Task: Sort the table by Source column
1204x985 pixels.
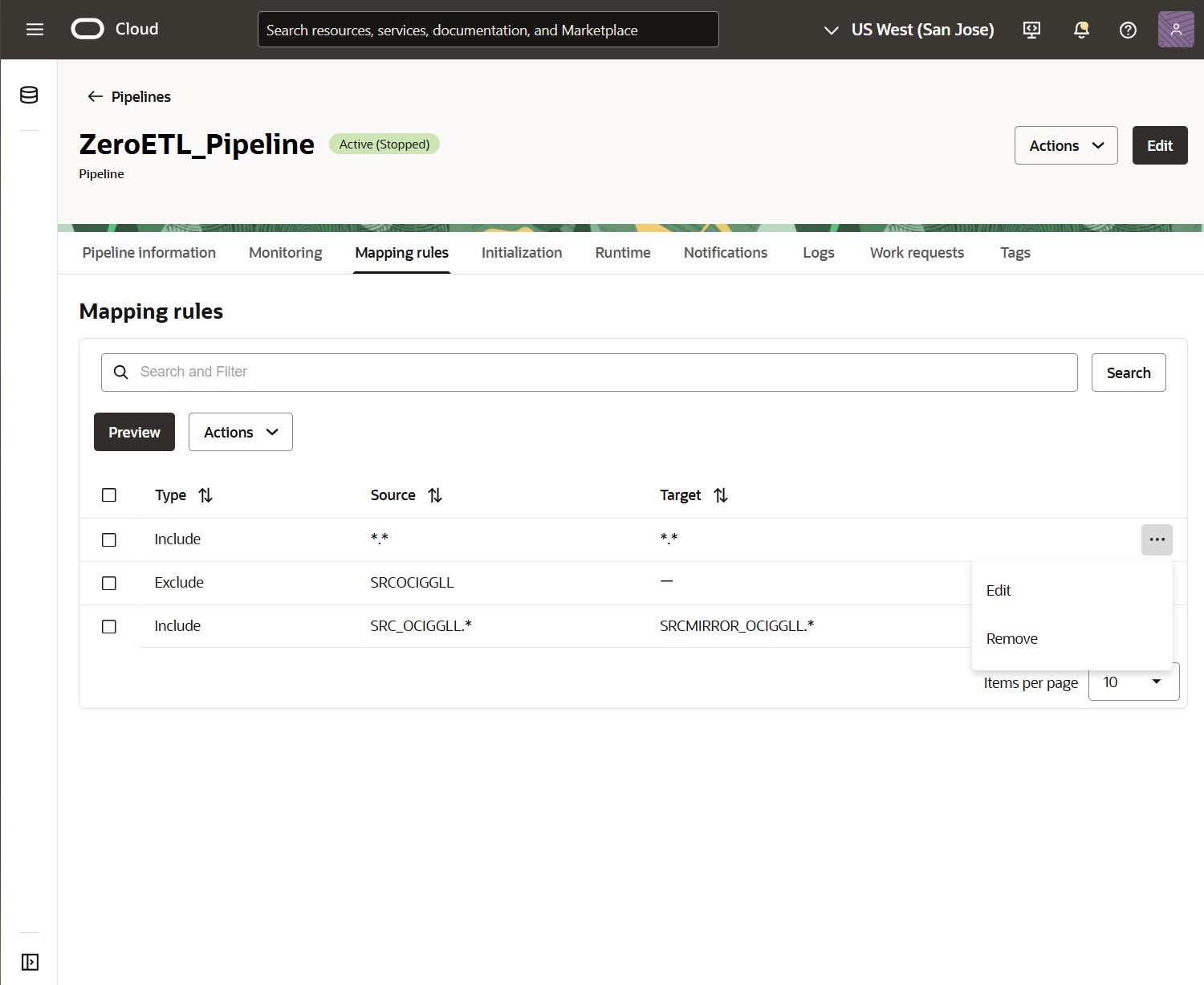Action: (x=435, y=495)
